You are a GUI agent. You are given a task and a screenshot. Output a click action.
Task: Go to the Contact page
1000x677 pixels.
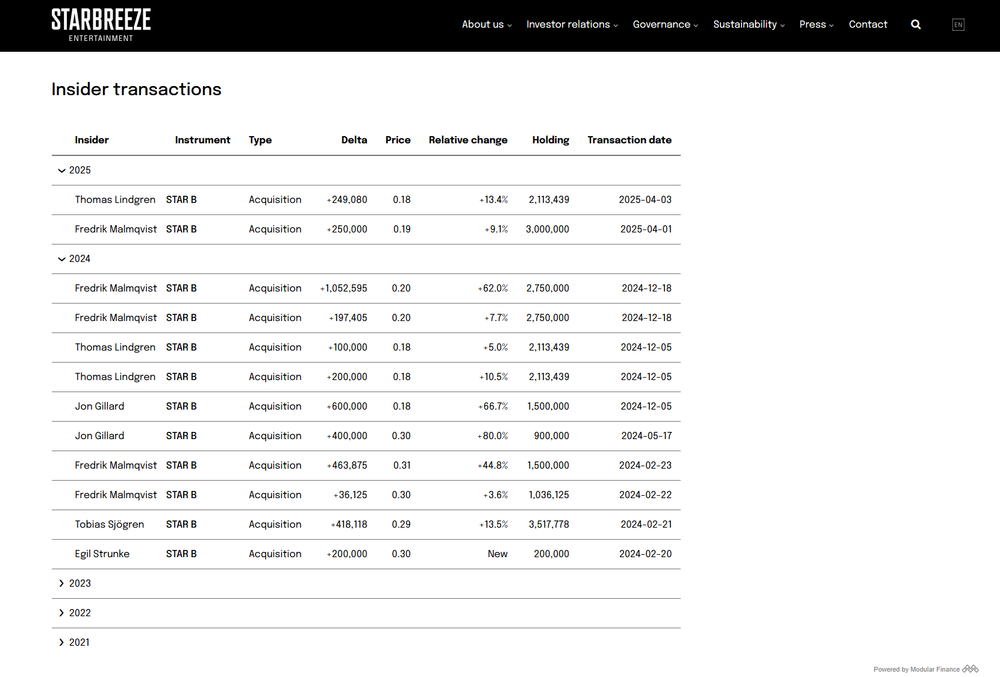click(x=867, y=24)
